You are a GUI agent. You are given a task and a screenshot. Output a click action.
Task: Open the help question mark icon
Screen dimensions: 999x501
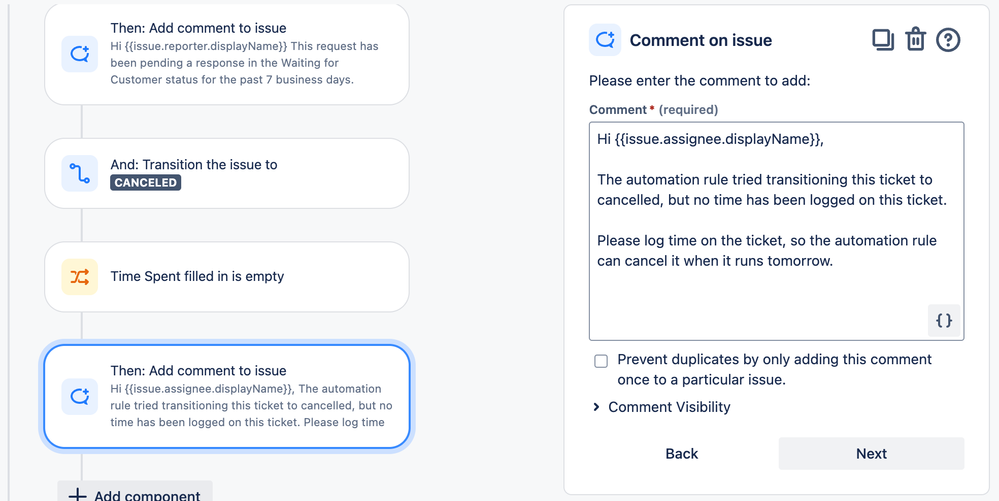point(948,40)
